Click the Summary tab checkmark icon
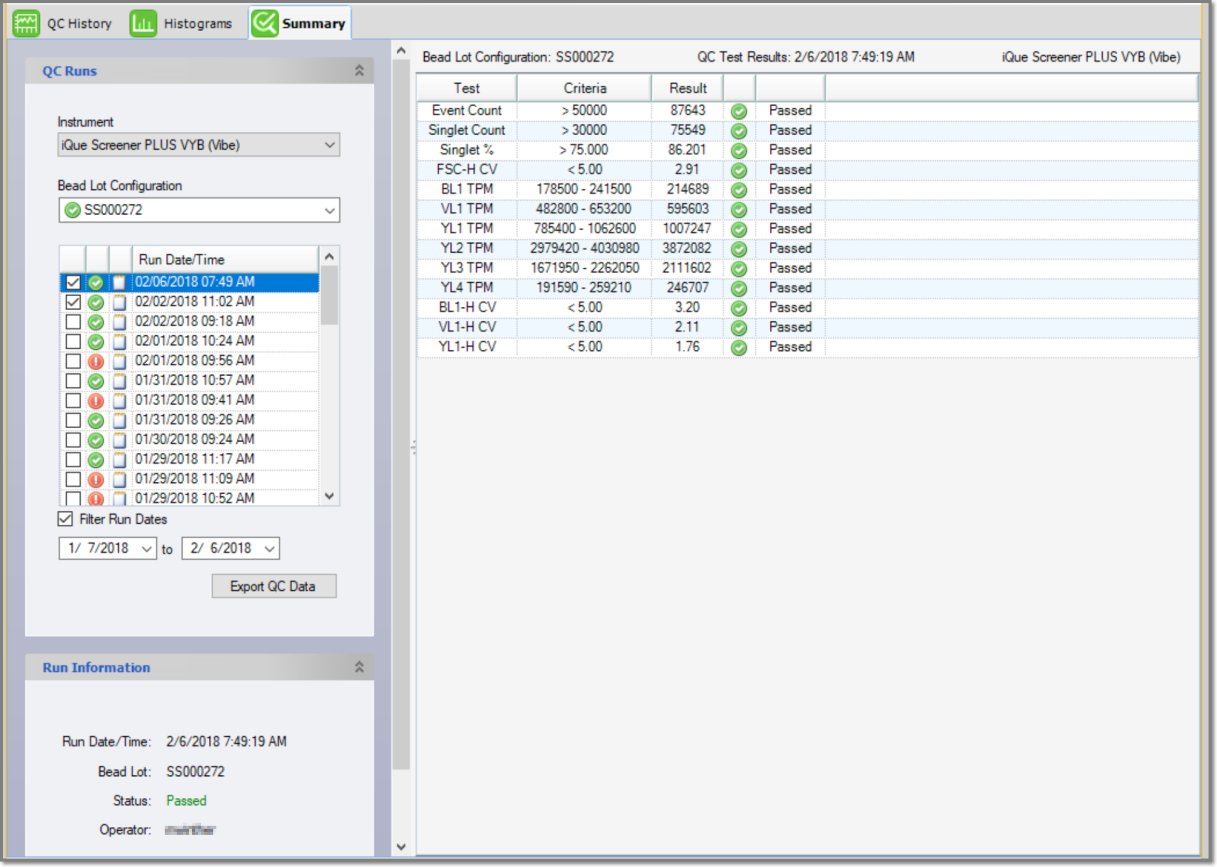1217x867 pixels. (x=265, y=23)
